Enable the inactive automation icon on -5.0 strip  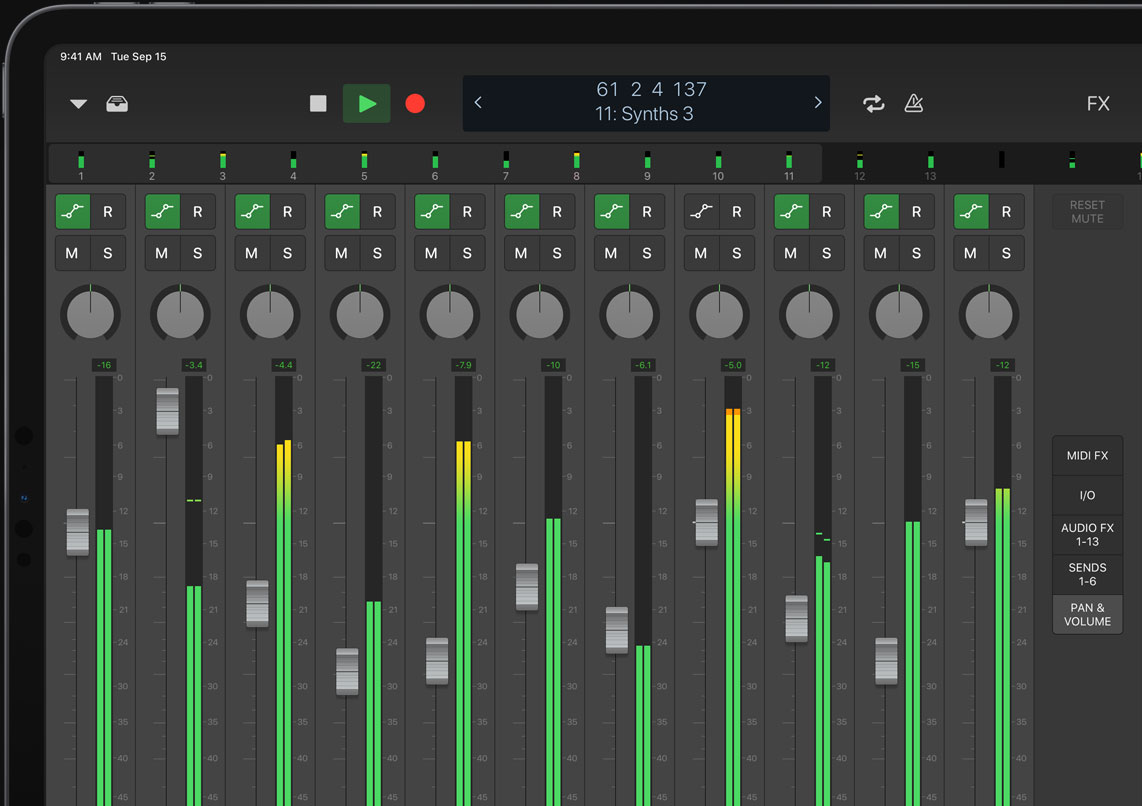point(702,212)
